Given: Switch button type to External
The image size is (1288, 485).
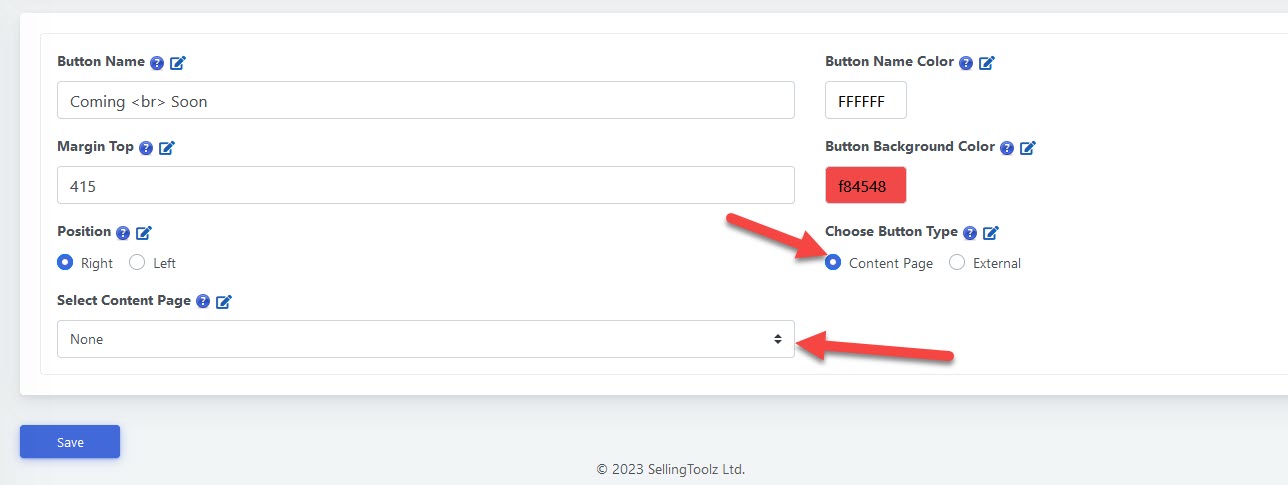Looking at the screenshot, I should coord(957,263).
